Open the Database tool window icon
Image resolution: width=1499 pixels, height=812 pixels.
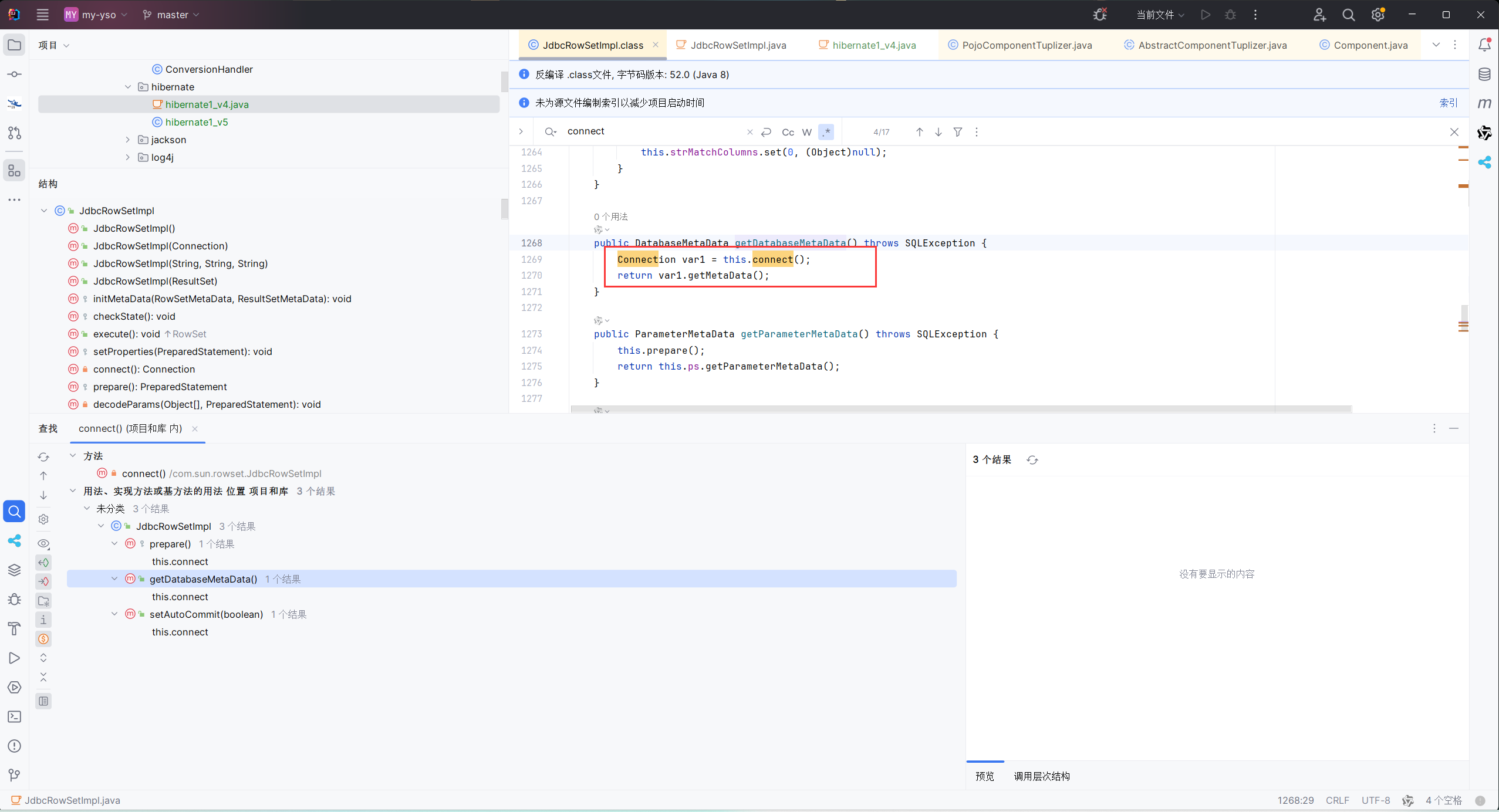coord(1484,75)
